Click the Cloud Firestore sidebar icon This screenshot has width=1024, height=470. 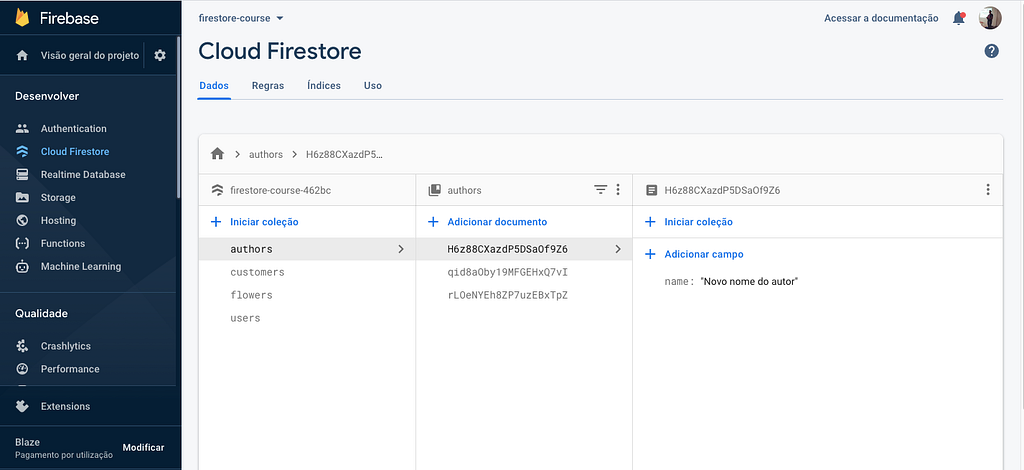pyautogui.click(x=22, y=151)
